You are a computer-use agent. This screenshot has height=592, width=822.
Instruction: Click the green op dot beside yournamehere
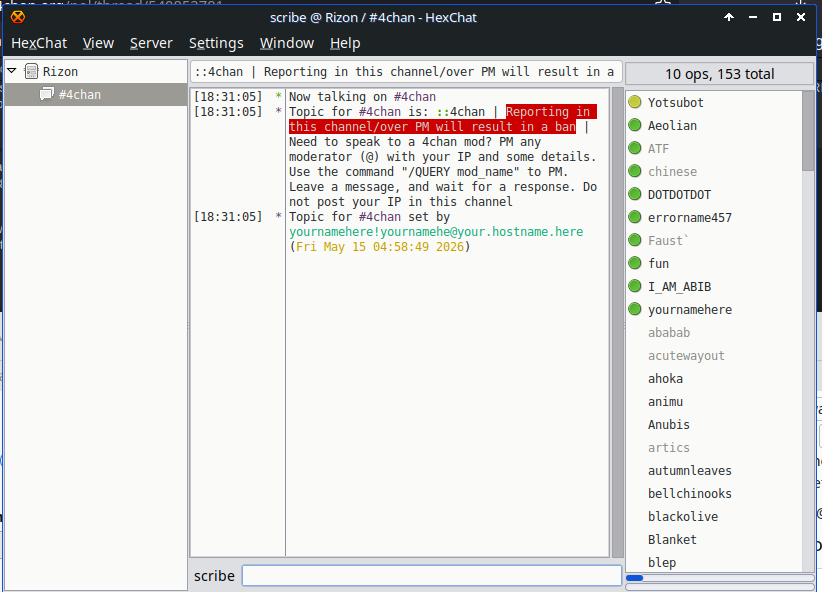click(635, 309)
